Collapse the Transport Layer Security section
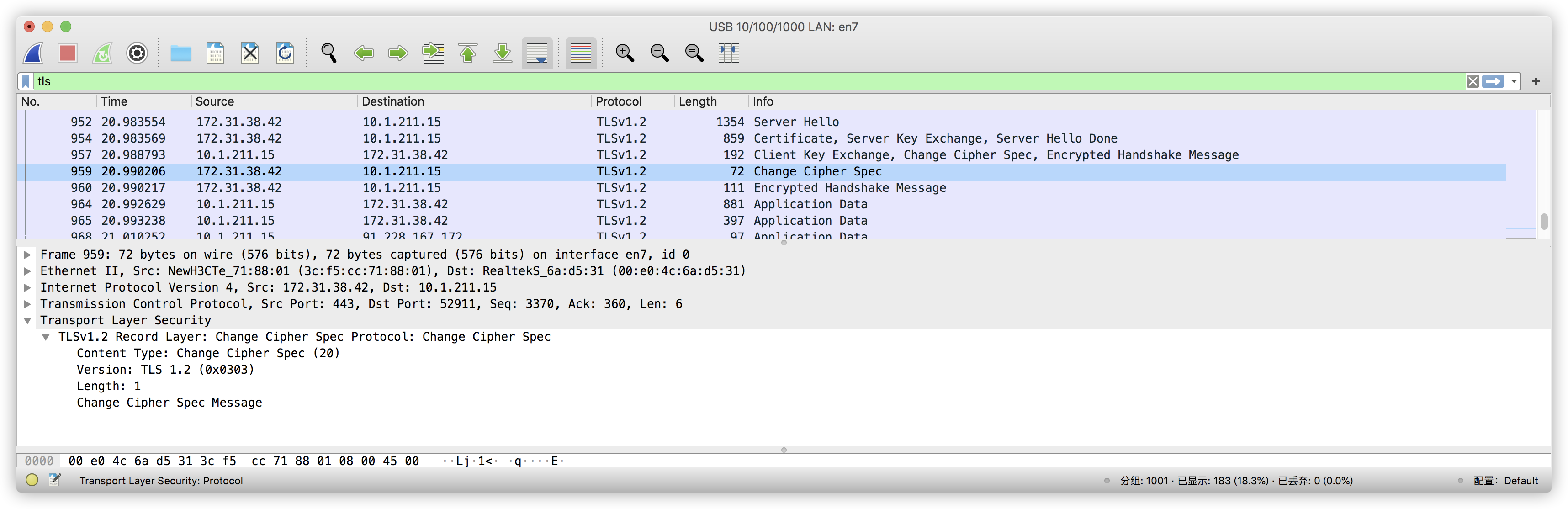 (27, 320)
